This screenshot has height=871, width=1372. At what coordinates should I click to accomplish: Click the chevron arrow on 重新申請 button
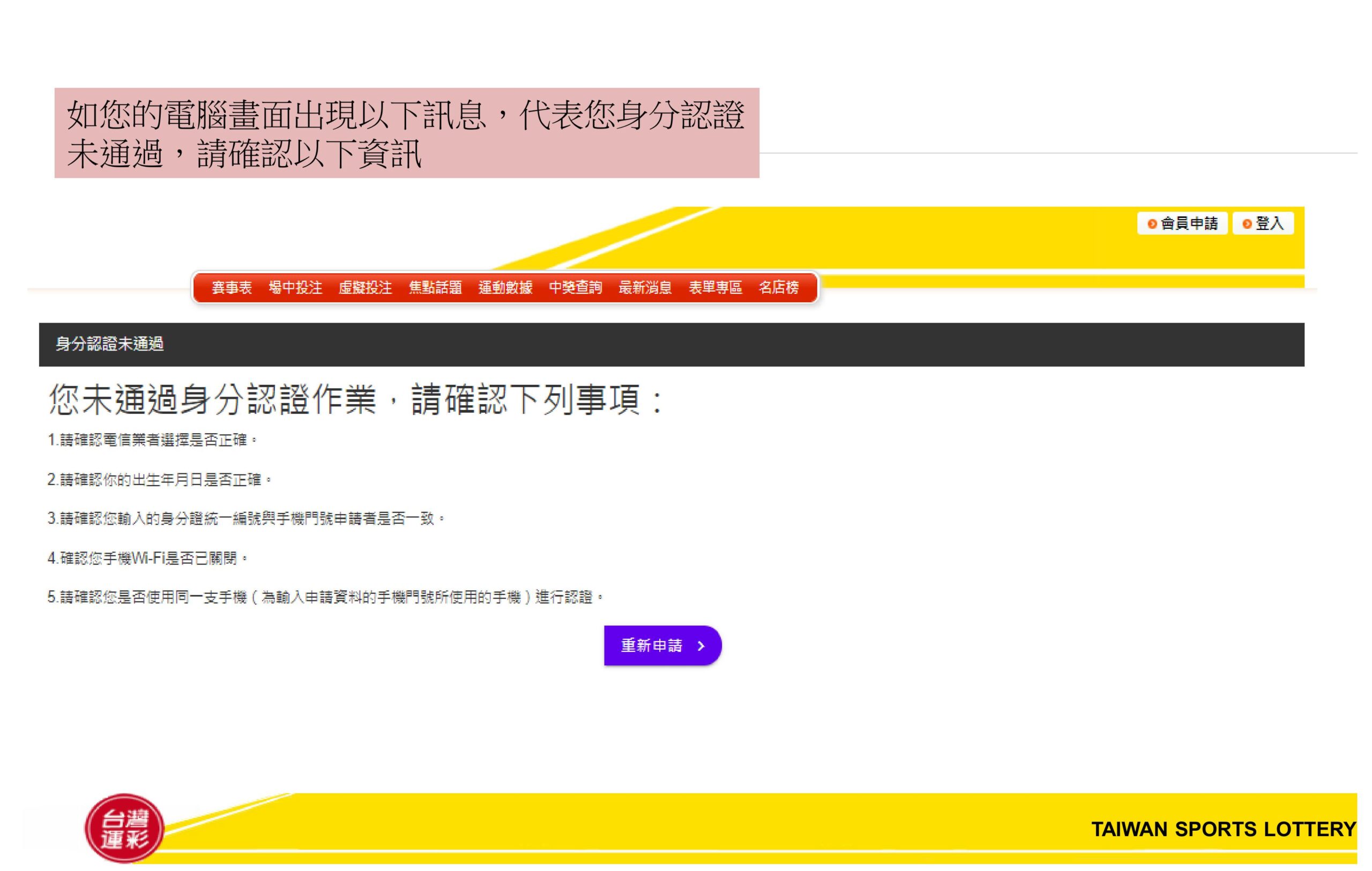[702, 645]
